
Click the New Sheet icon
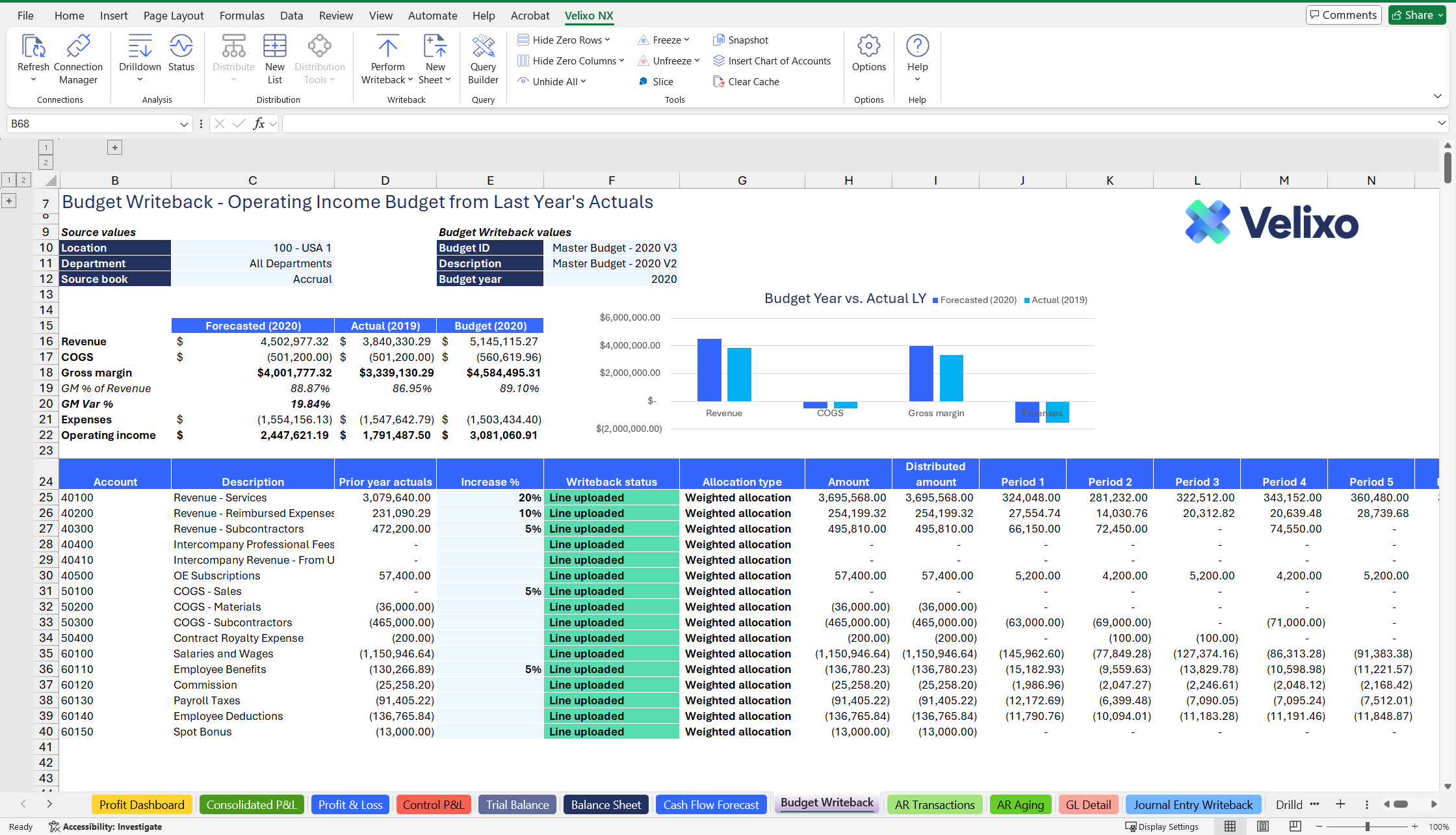point(435,46)
